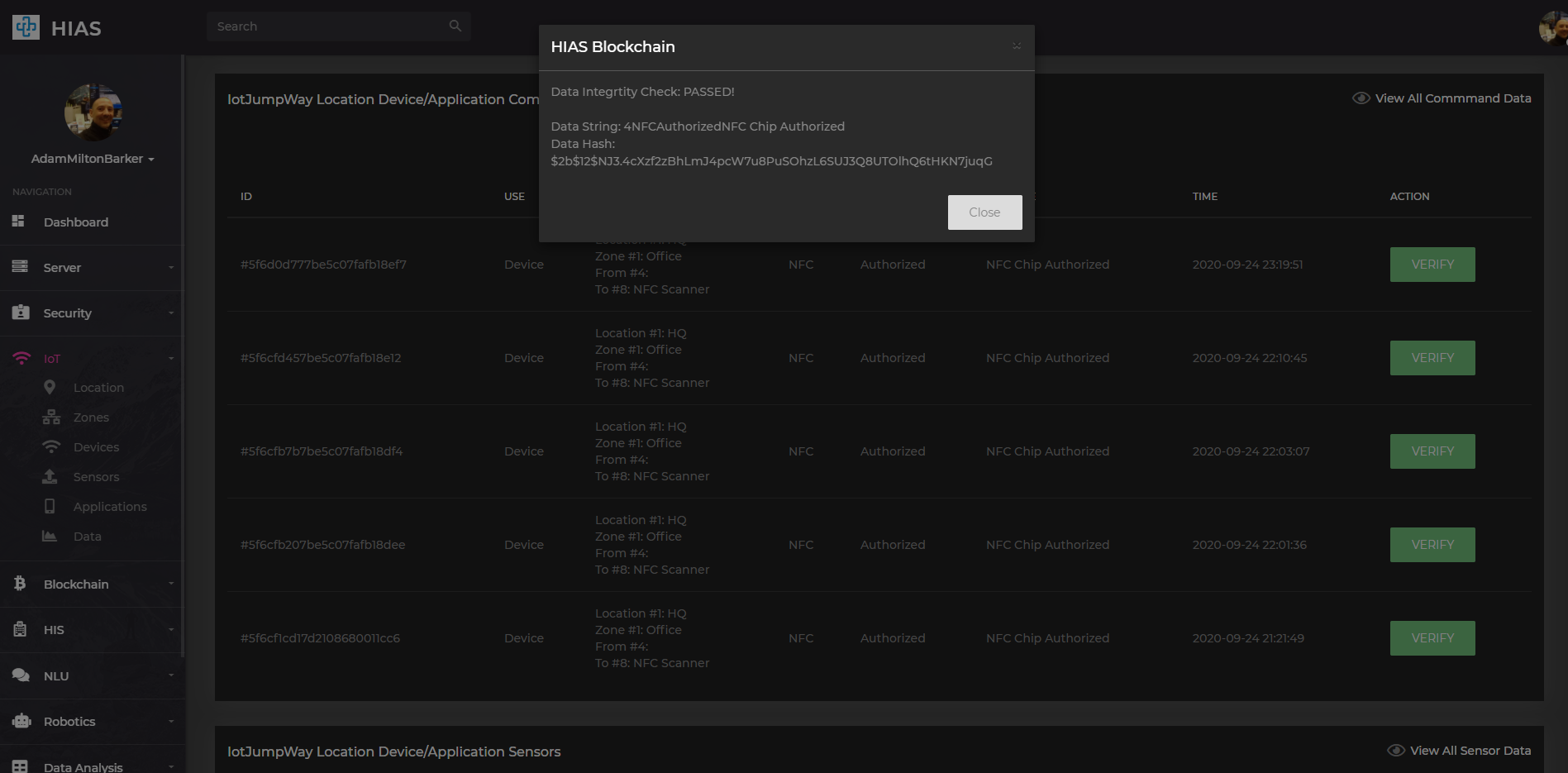Open the Devices submenu item
Screen dimensions: 1568x773
pyautogui.click(x=96, y=447)
